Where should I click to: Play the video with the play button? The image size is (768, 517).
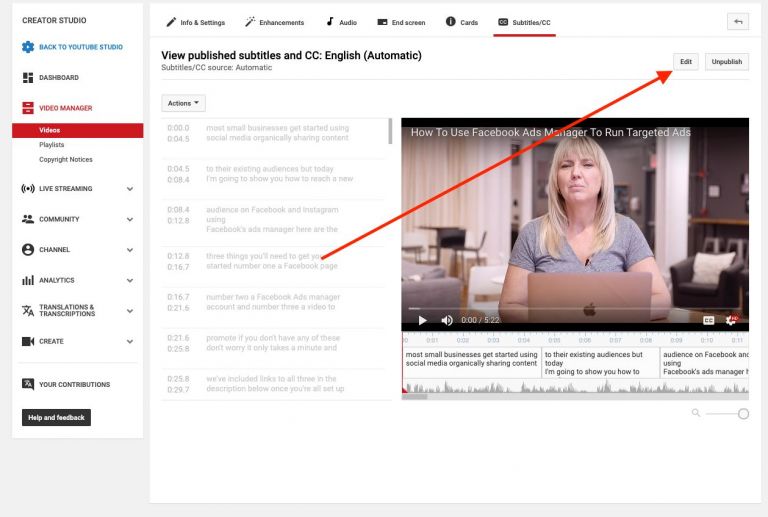click(x=422, y=320)
